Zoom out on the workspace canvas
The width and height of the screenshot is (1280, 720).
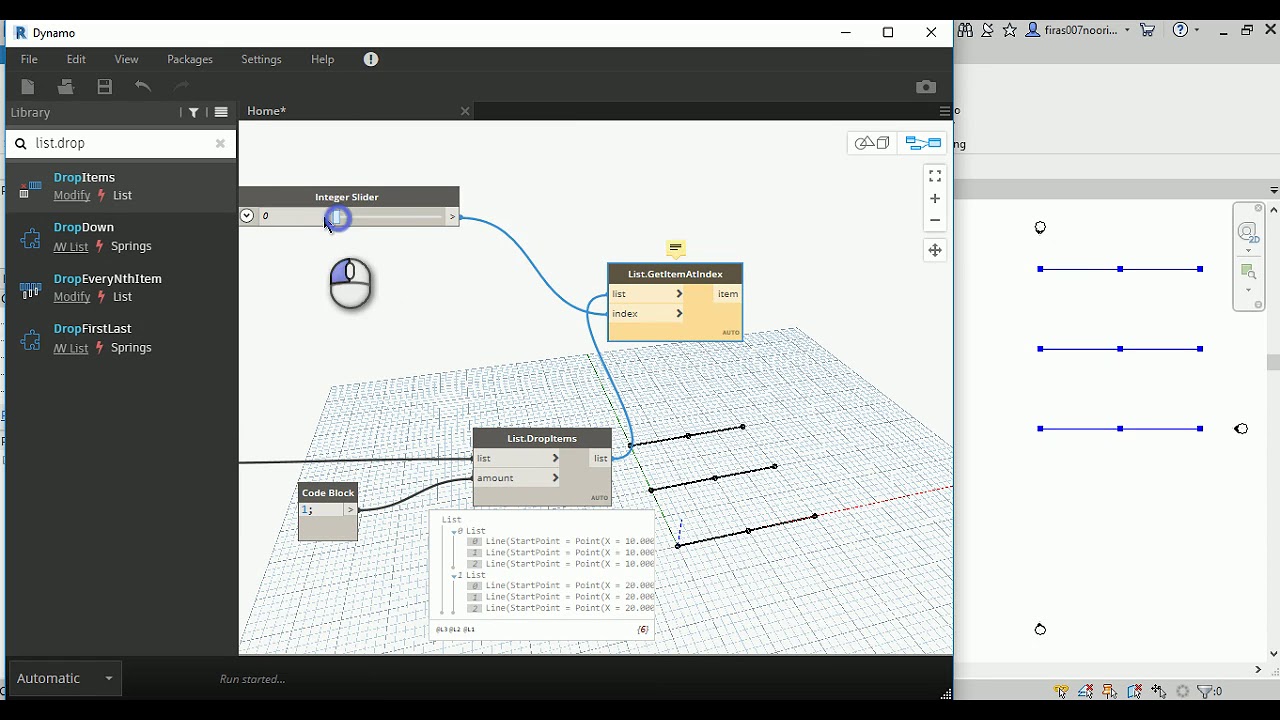935,220
